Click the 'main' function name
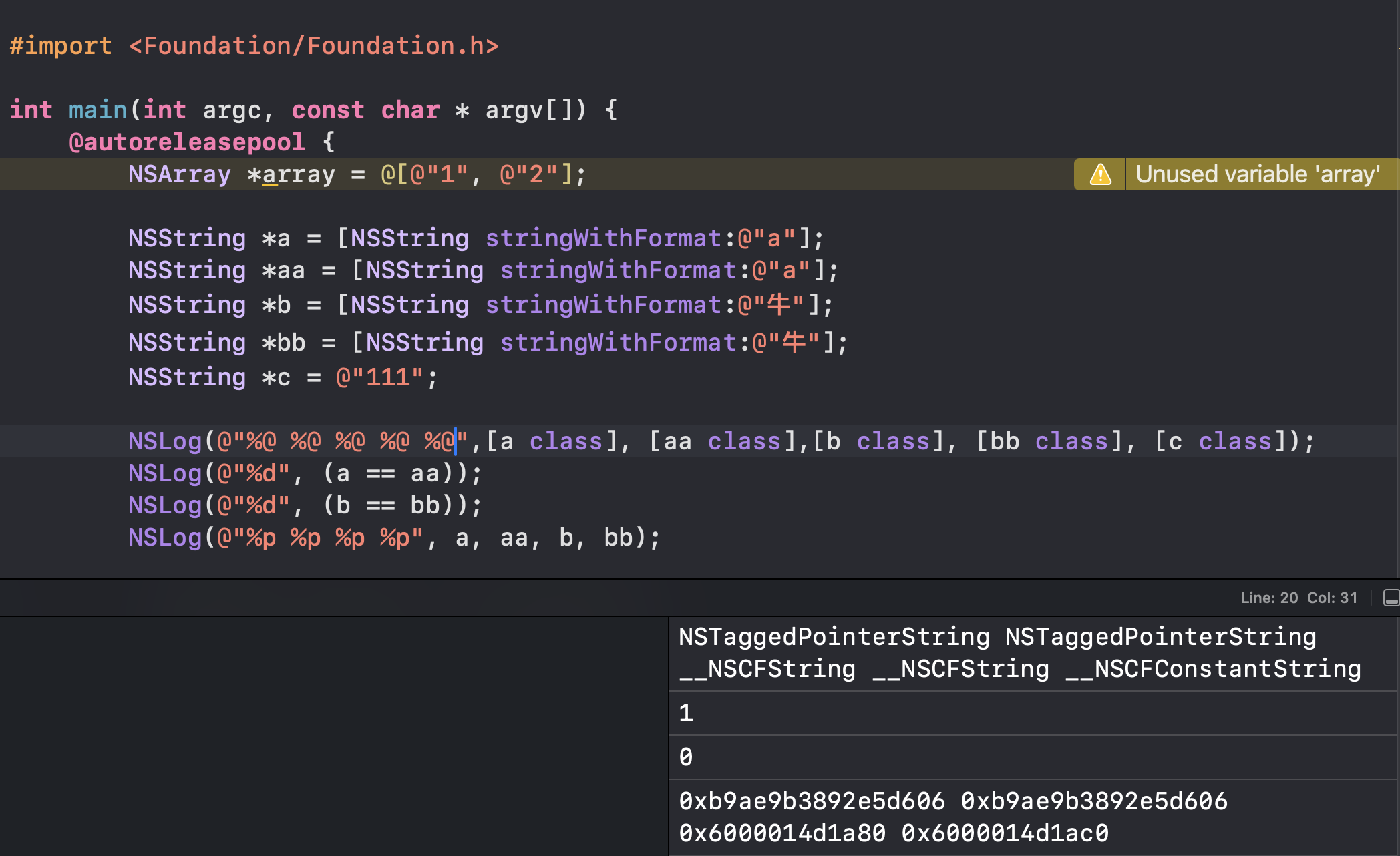 click(x=98, y=110)
